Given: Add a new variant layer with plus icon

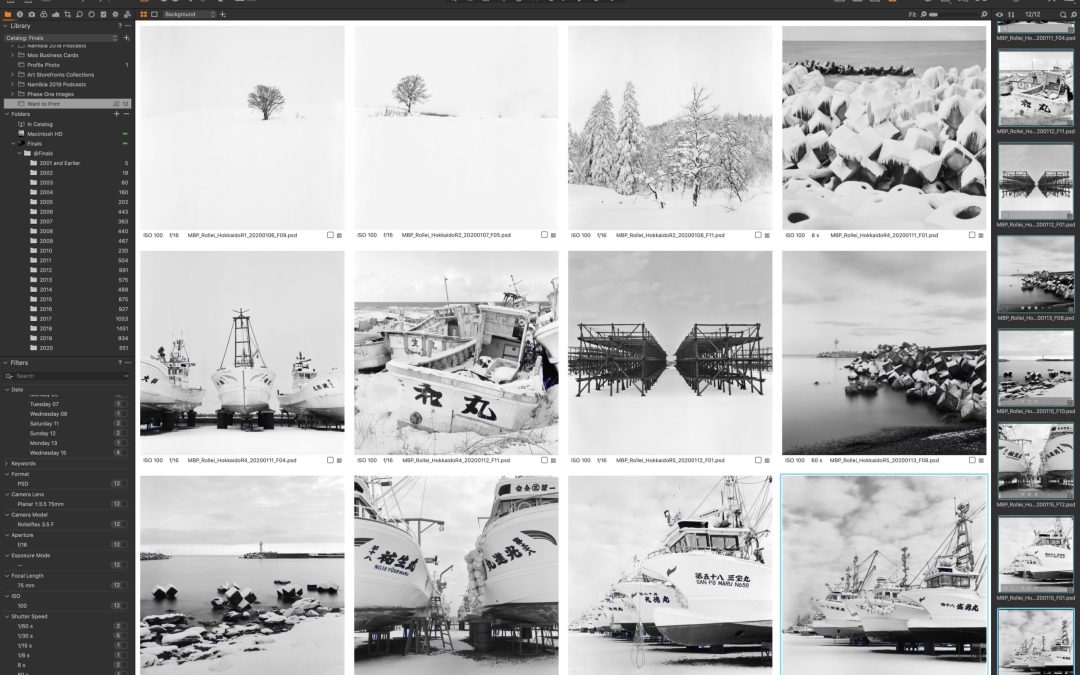Looking at the screenshot, I should coord(222,14).
